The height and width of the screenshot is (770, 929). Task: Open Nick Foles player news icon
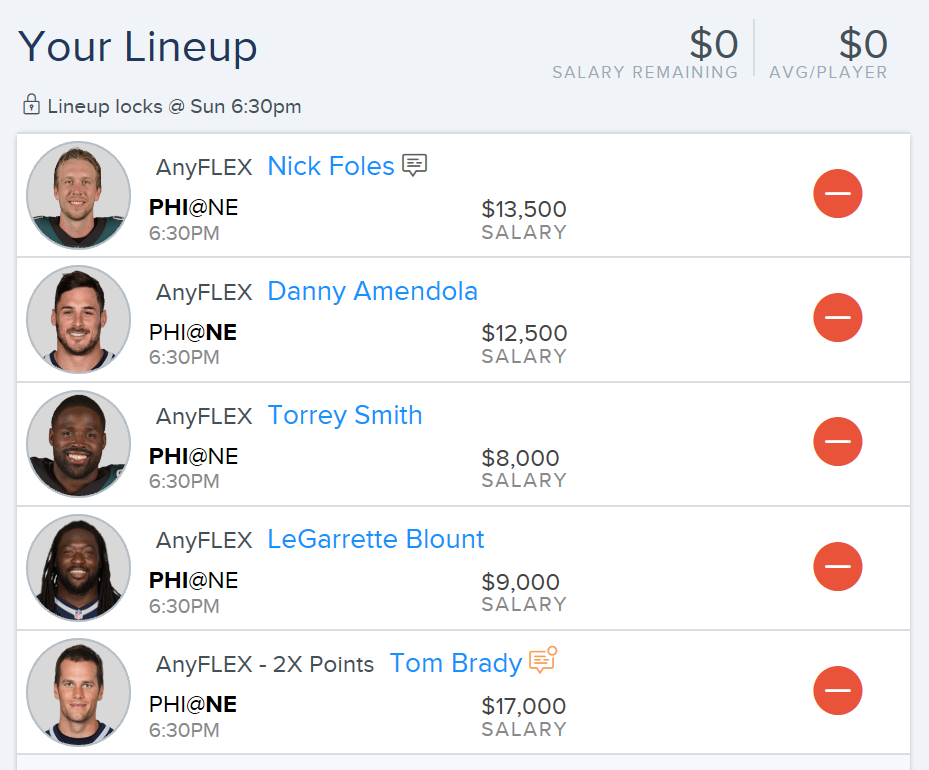[414, 165]
